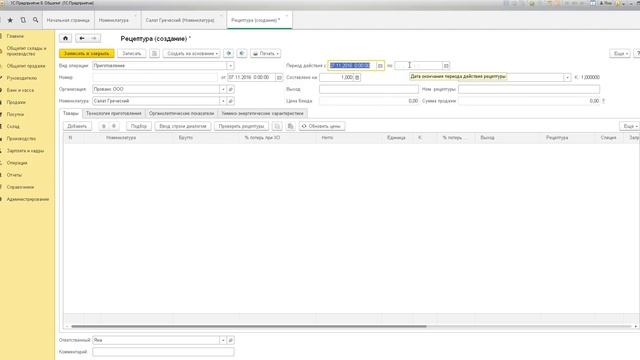Open the top Еще menu
Image resolution: width=640 pixels, height=360 pixels.
coord(620,53)
